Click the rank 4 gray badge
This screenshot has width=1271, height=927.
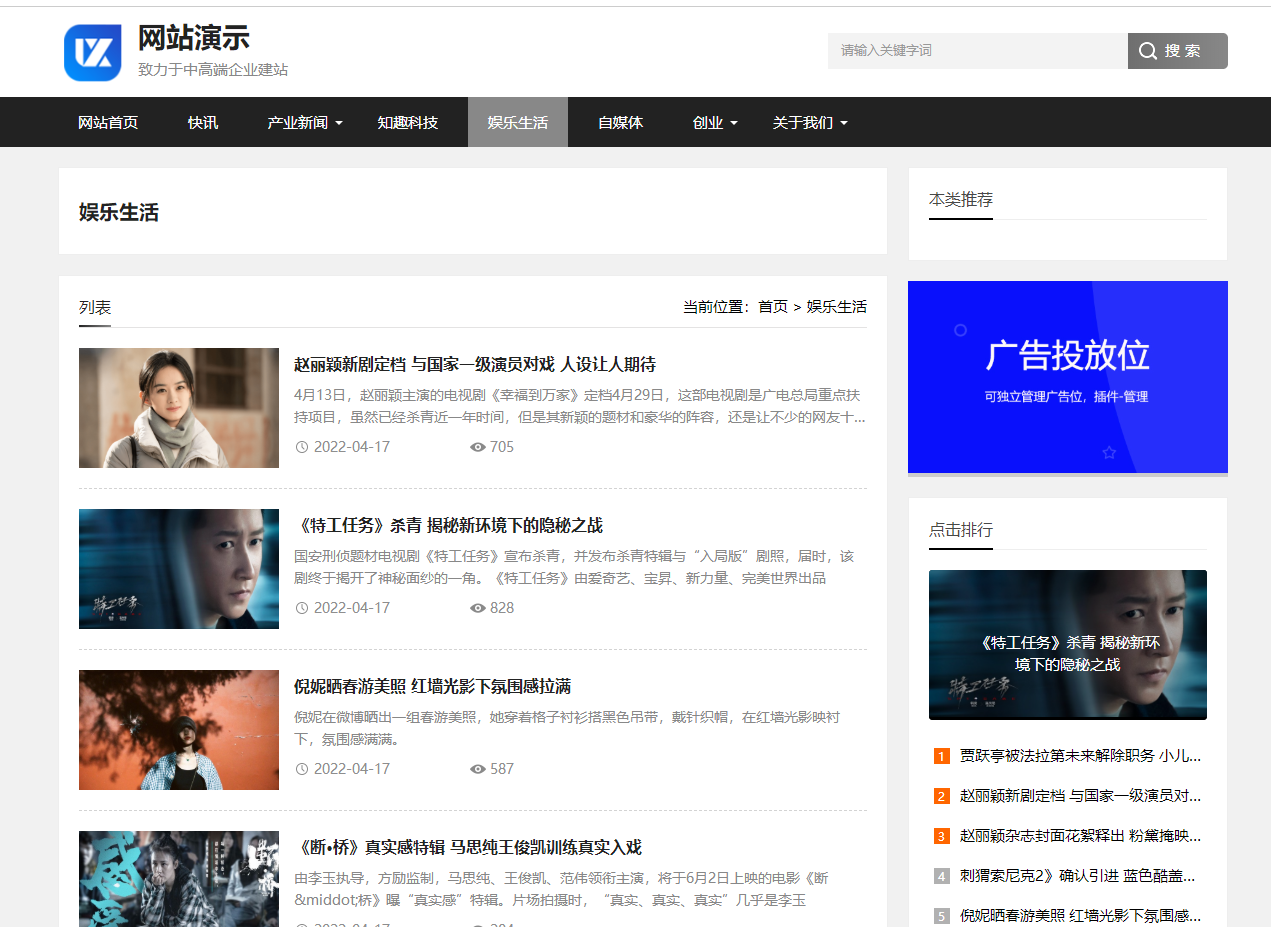point(942,876)
